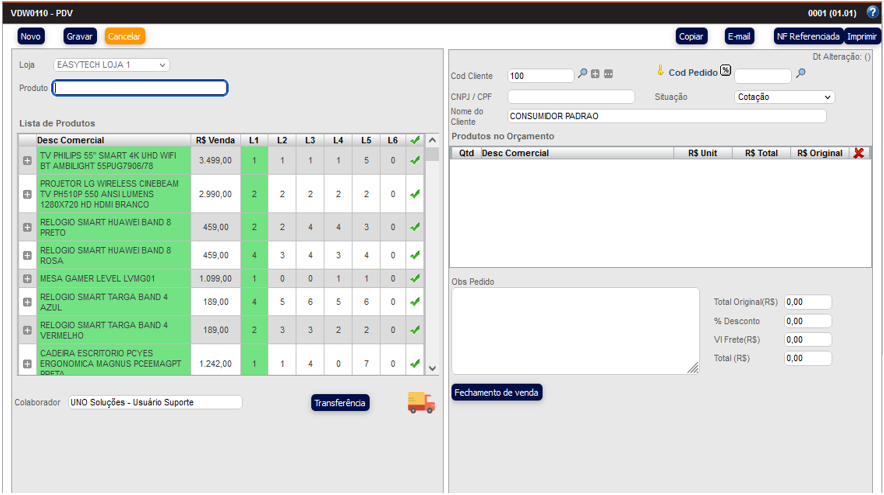Click the yellow key icon by Cod Pedido

coord(660,71)
